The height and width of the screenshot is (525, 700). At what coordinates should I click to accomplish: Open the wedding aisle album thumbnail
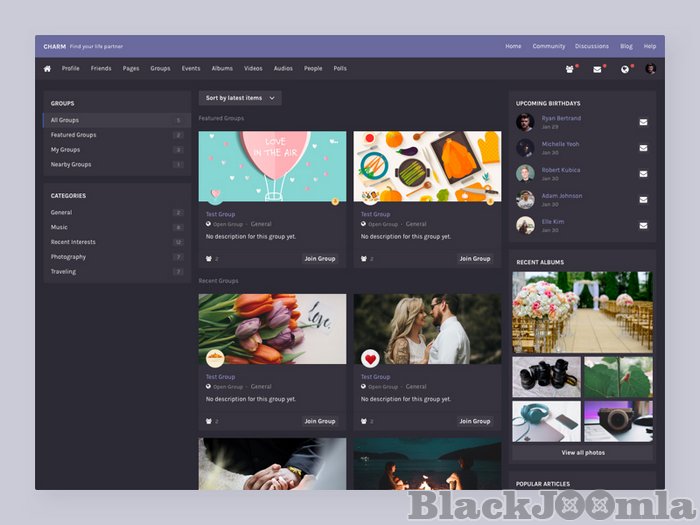[582, 311]
